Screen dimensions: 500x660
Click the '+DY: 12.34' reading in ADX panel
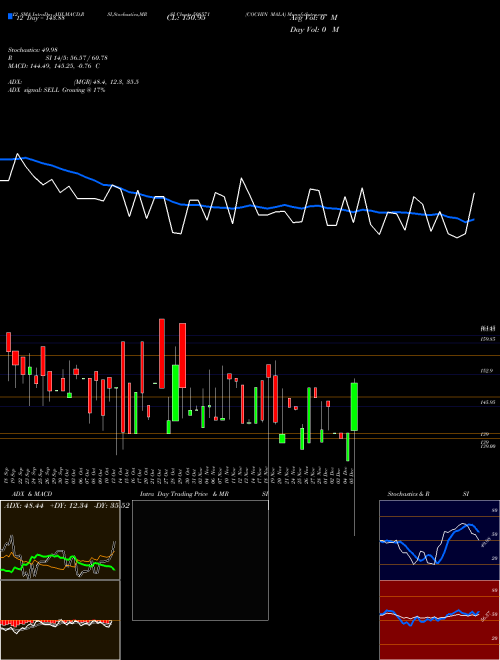(x=69, y=506)
